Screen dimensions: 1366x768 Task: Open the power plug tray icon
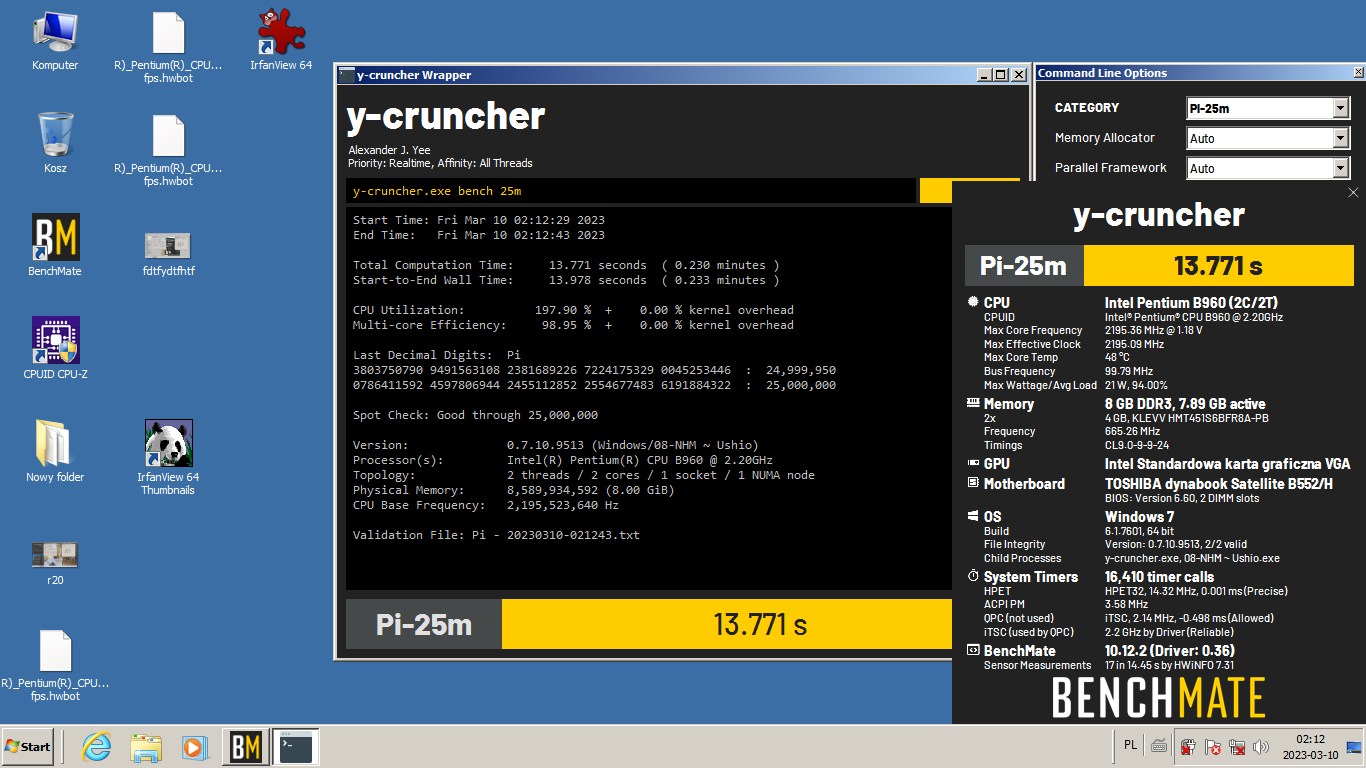click(x=1188, y=746)
